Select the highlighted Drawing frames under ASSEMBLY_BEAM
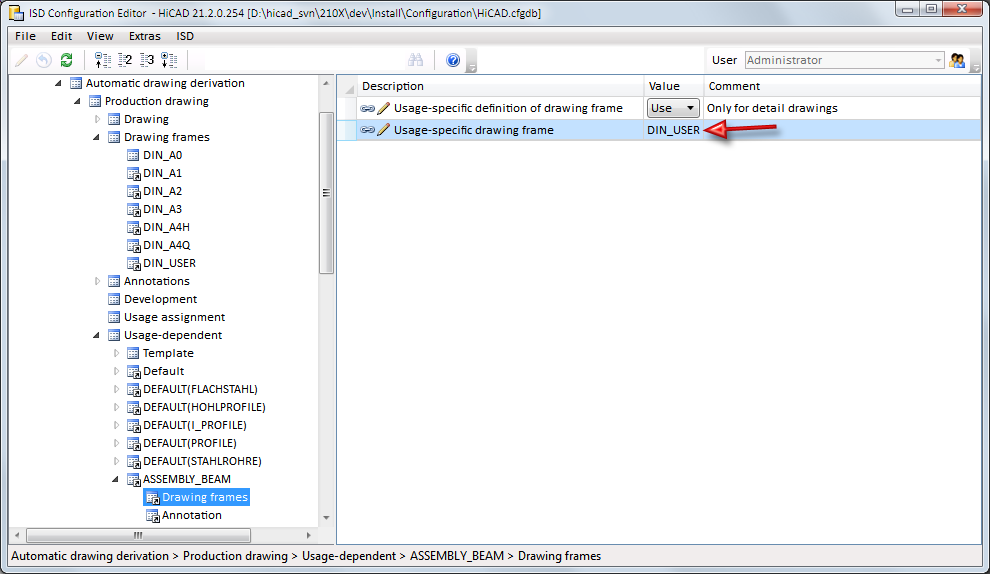 [x=205, y=497]
